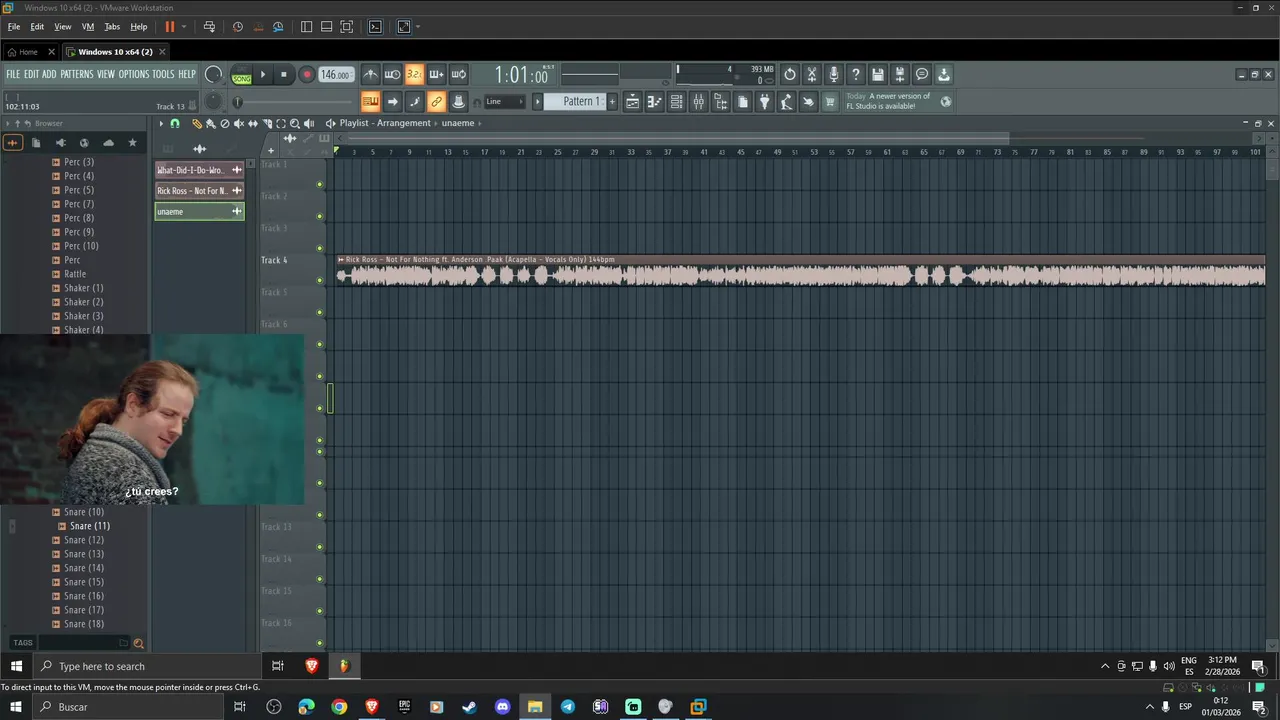Click the VMware pause virtual machine button
Viewport: 1280px width, 720px height.
(x=170, y=27)
